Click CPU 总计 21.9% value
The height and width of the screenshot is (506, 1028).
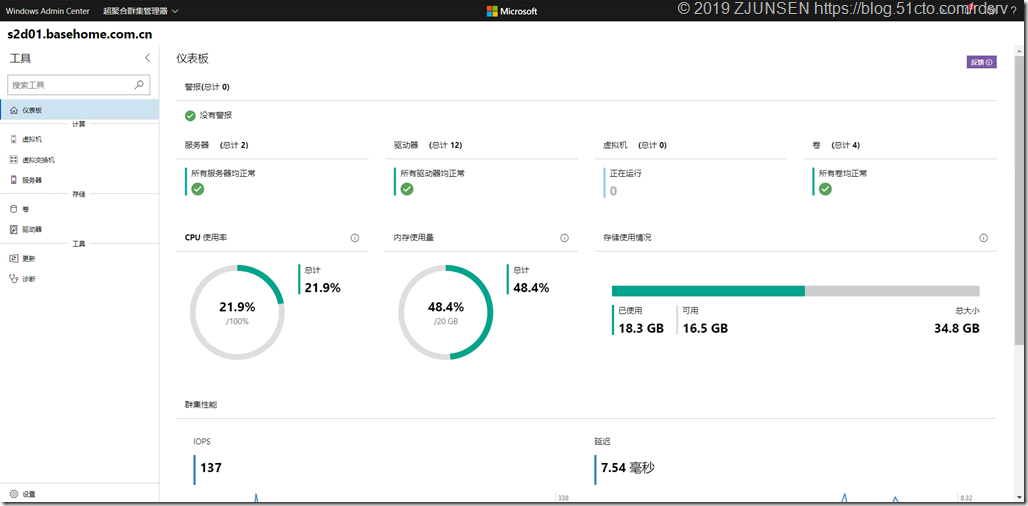323,287
